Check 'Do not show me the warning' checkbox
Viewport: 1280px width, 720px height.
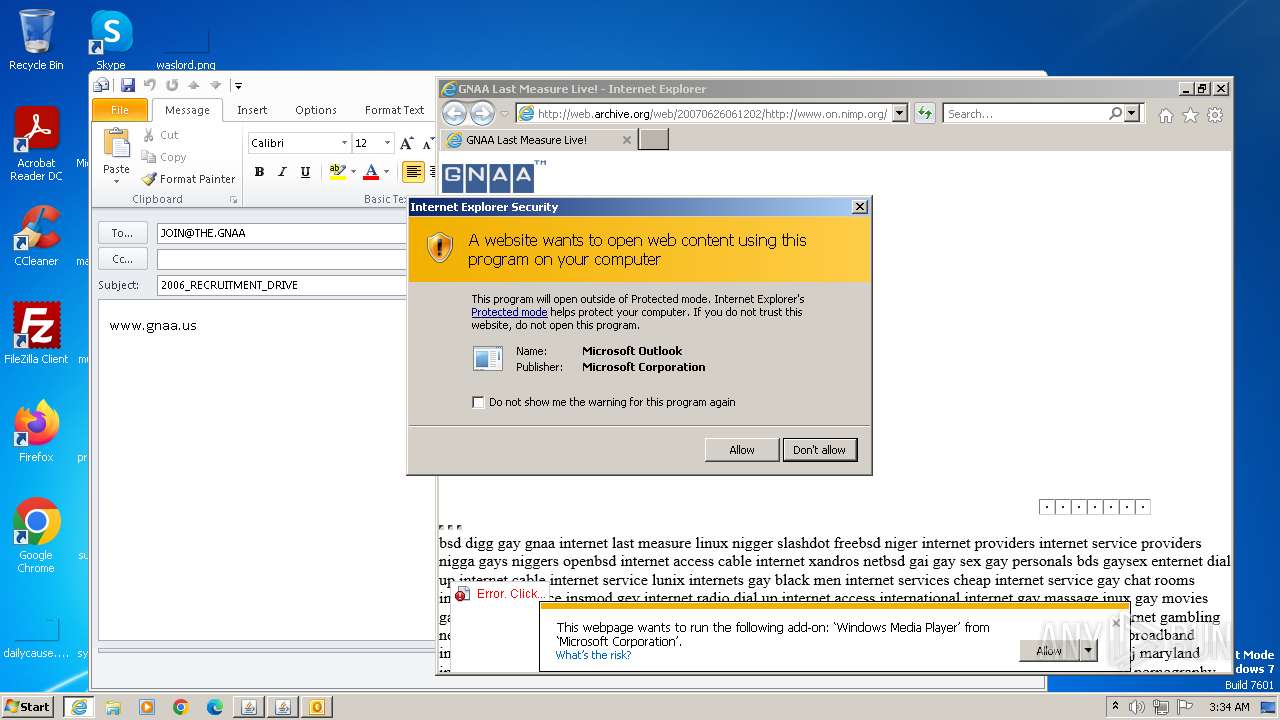click(x=478, y=402)
